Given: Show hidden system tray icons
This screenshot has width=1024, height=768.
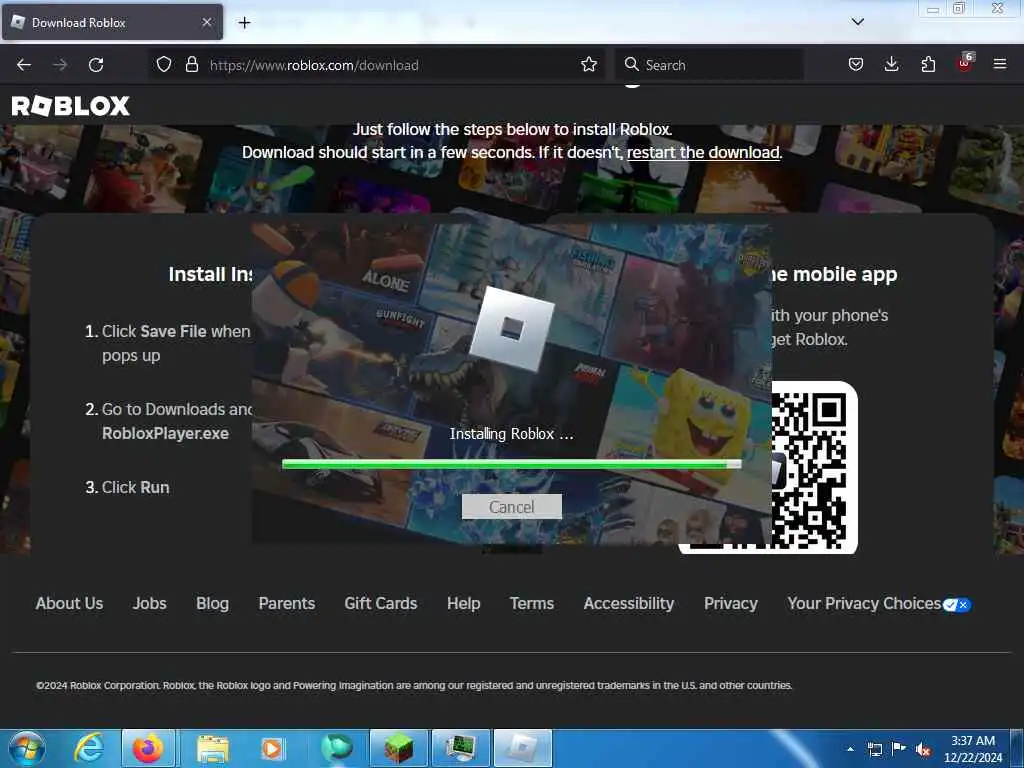Looking at the screenshot, I should pos(850,749).
